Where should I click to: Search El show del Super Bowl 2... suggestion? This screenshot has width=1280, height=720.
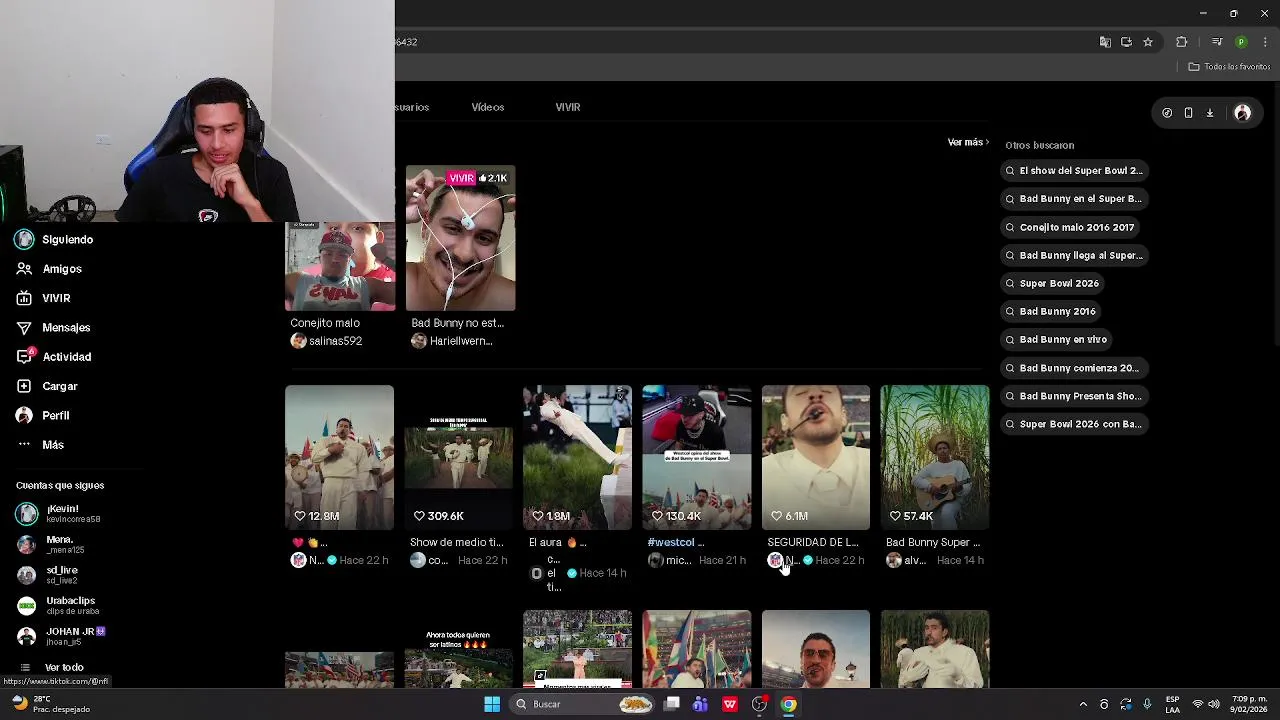tap(1074, 171)
